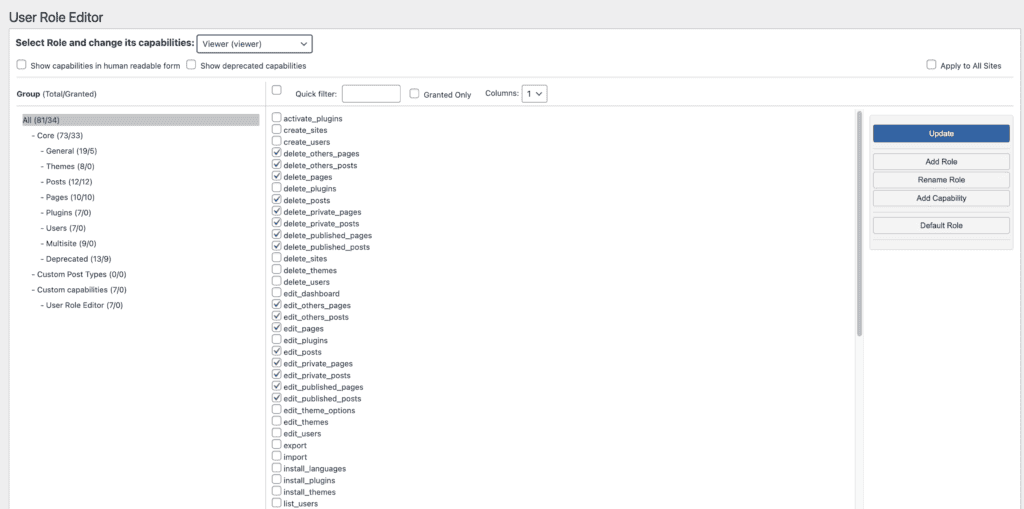The width and height of the screenshot is (1024, 509).
Task: Uncheck the edit_published_pages capability
Action: point(277,386)
